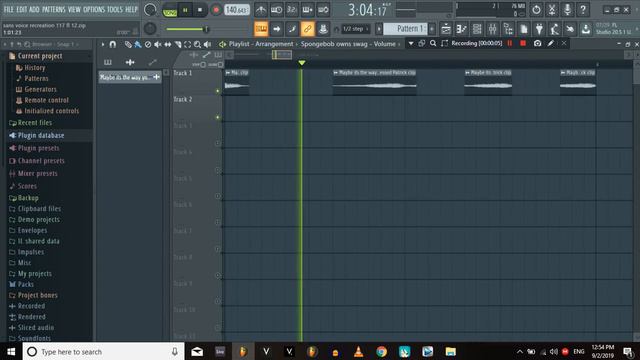Select the Slice tool in playlist
640x360 pixels.
click(x=178, y=44)
